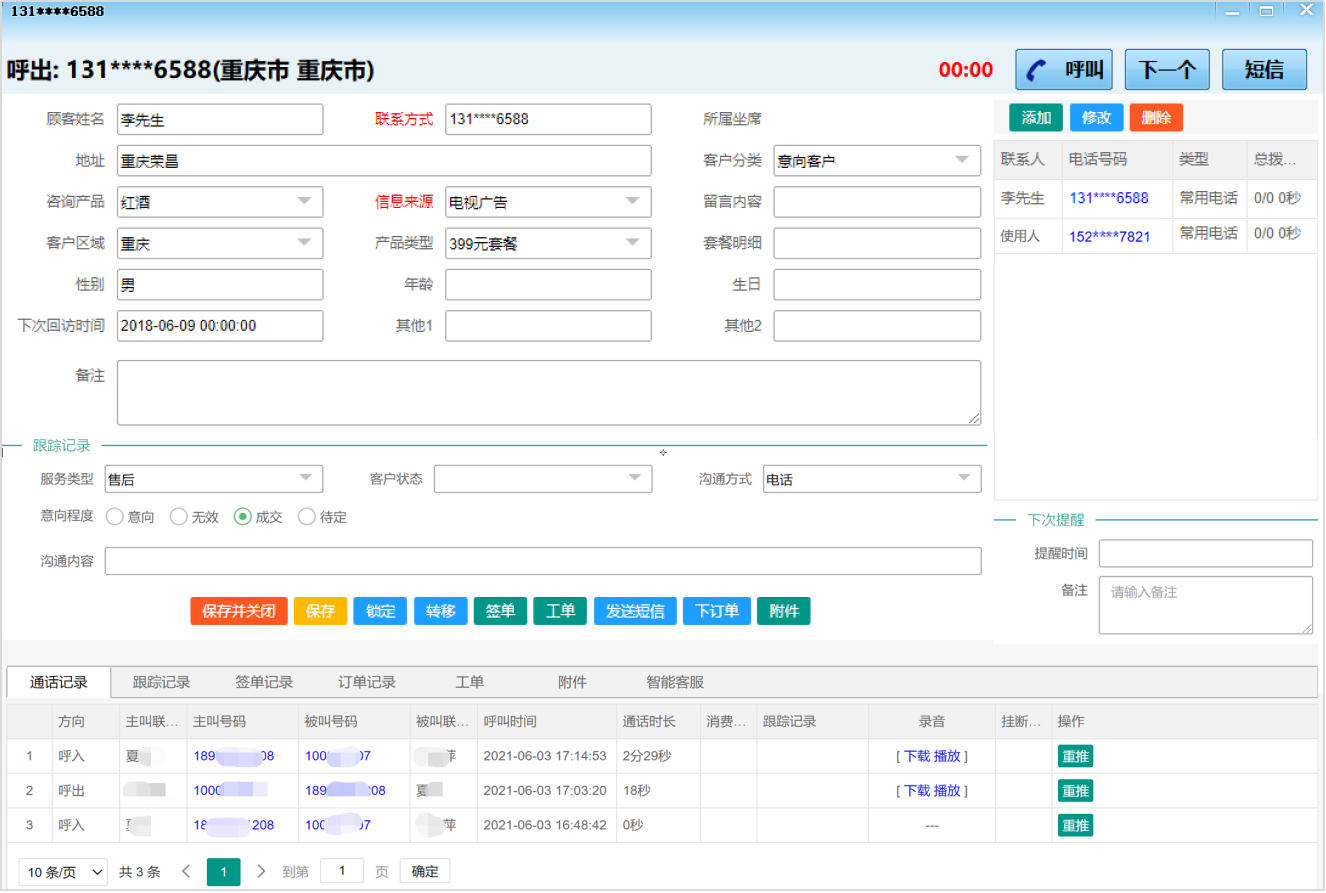The width and height of the screenshot is (1326, 893).
Task: Click previous page arrow in pagination
Action: [x=185, y=871]
